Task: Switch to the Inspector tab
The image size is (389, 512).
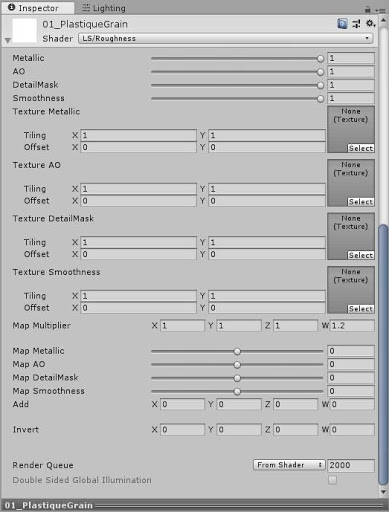Action: pos(38,8)
